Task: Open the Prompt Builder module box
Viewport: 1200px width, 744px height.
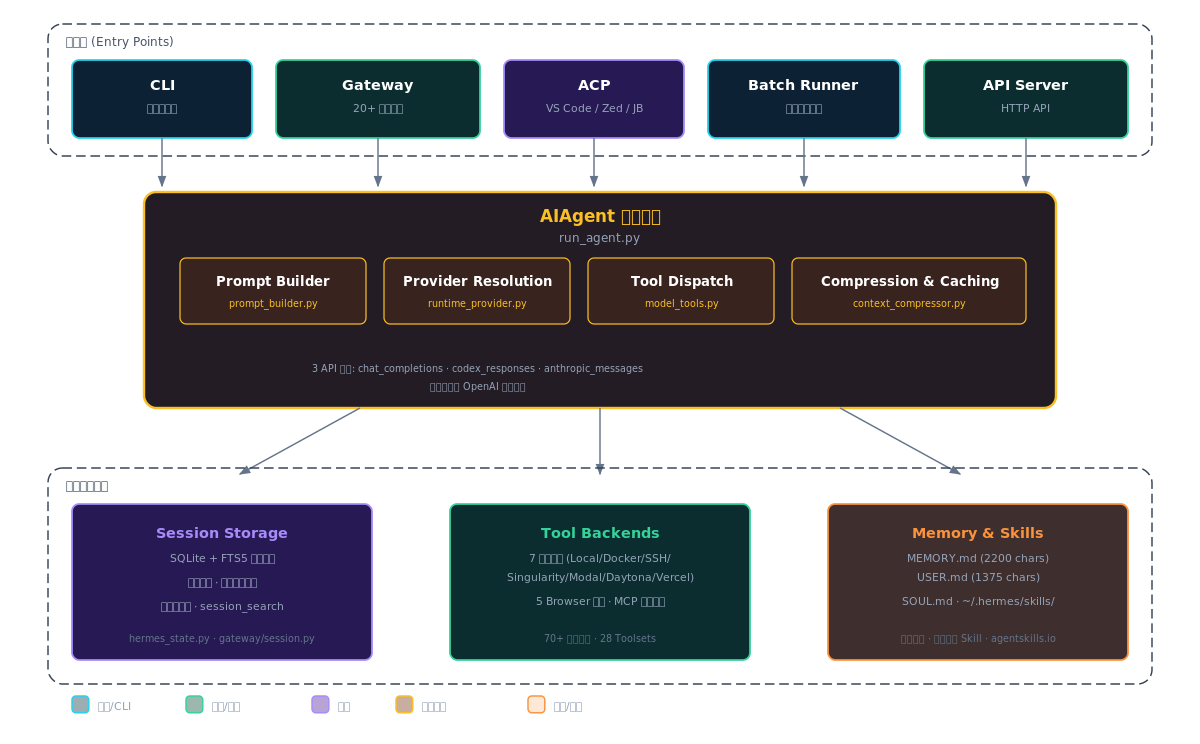Action: click(273, 291)
